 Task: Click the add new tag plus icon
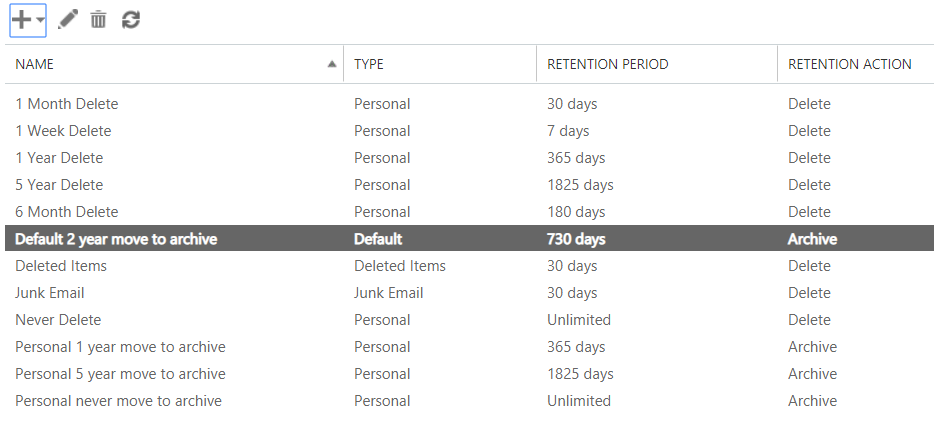tap(21, 20)
